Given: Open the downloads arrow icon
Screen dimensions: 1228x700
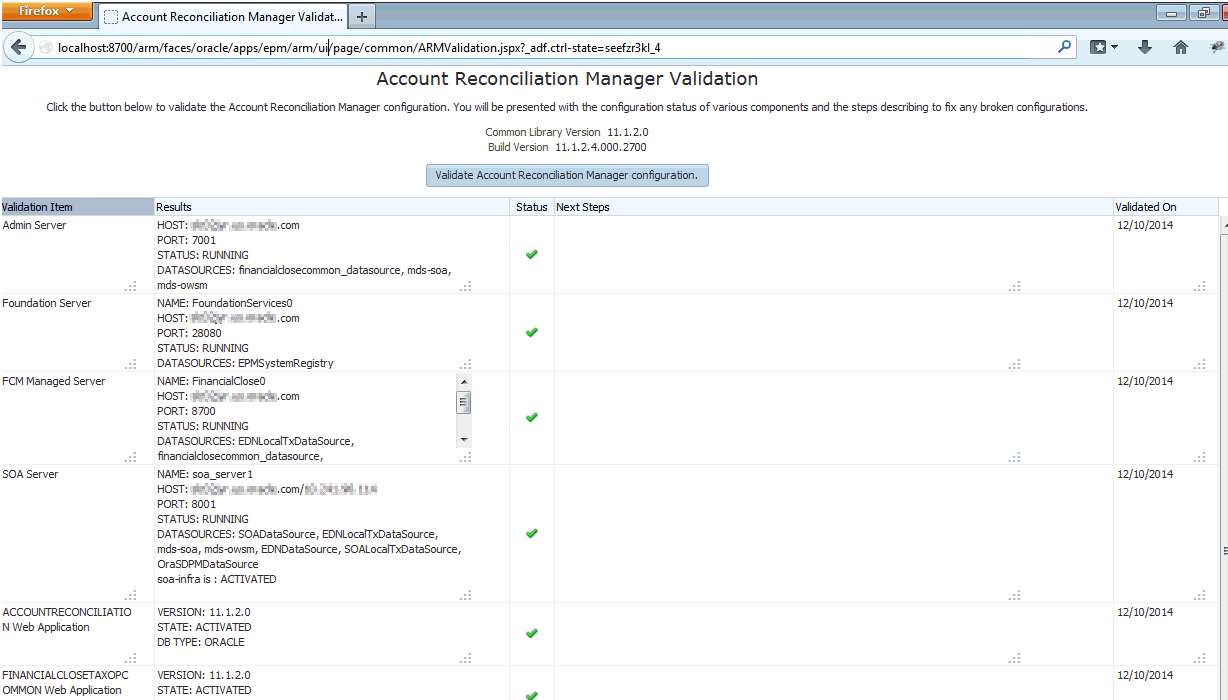Looking at the screenshot, I should (x=1145, y=47).
